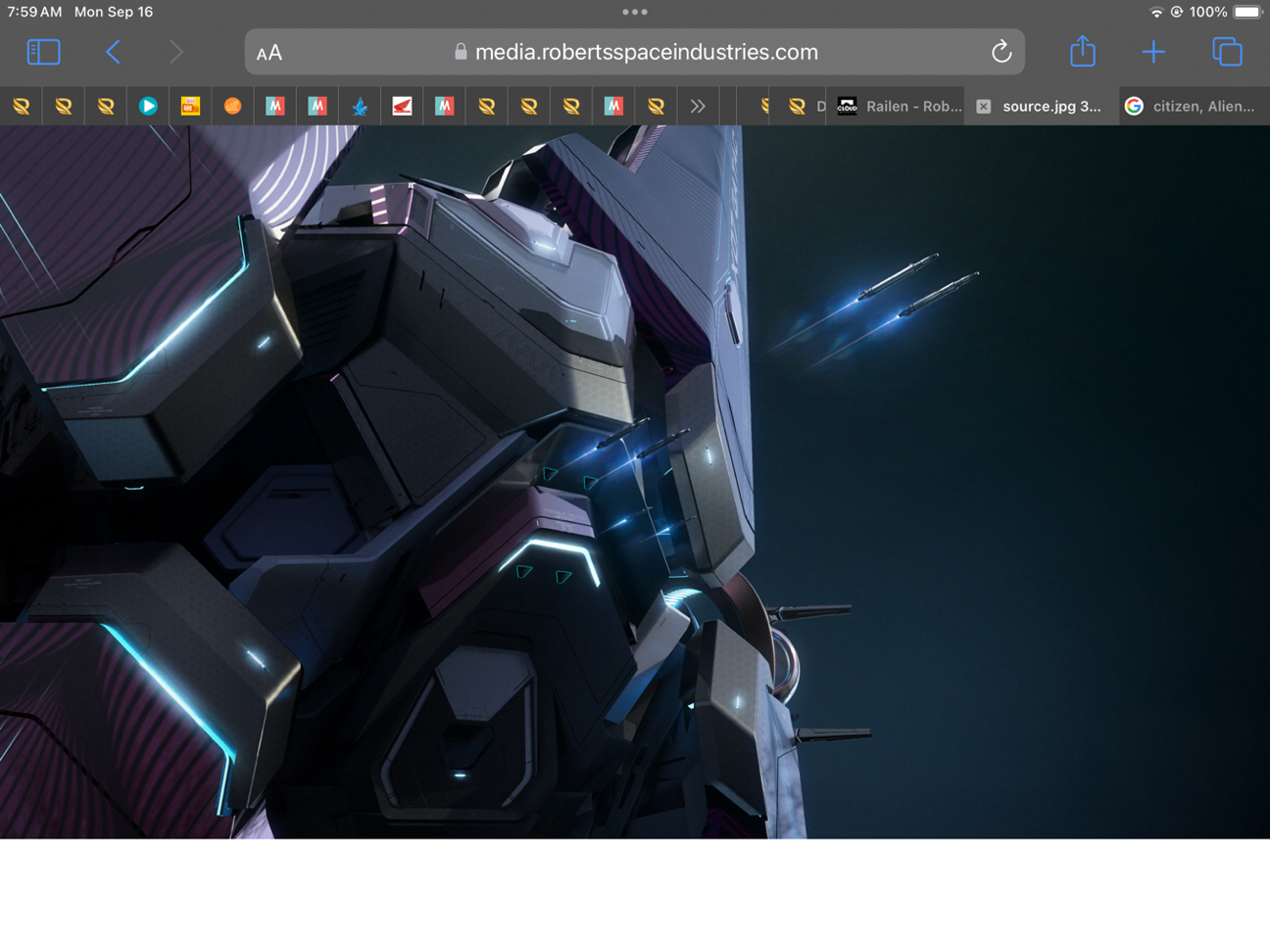1270x952 pixels.
Task: Switch to the Railen - Rob... tab
Action: 898,106
